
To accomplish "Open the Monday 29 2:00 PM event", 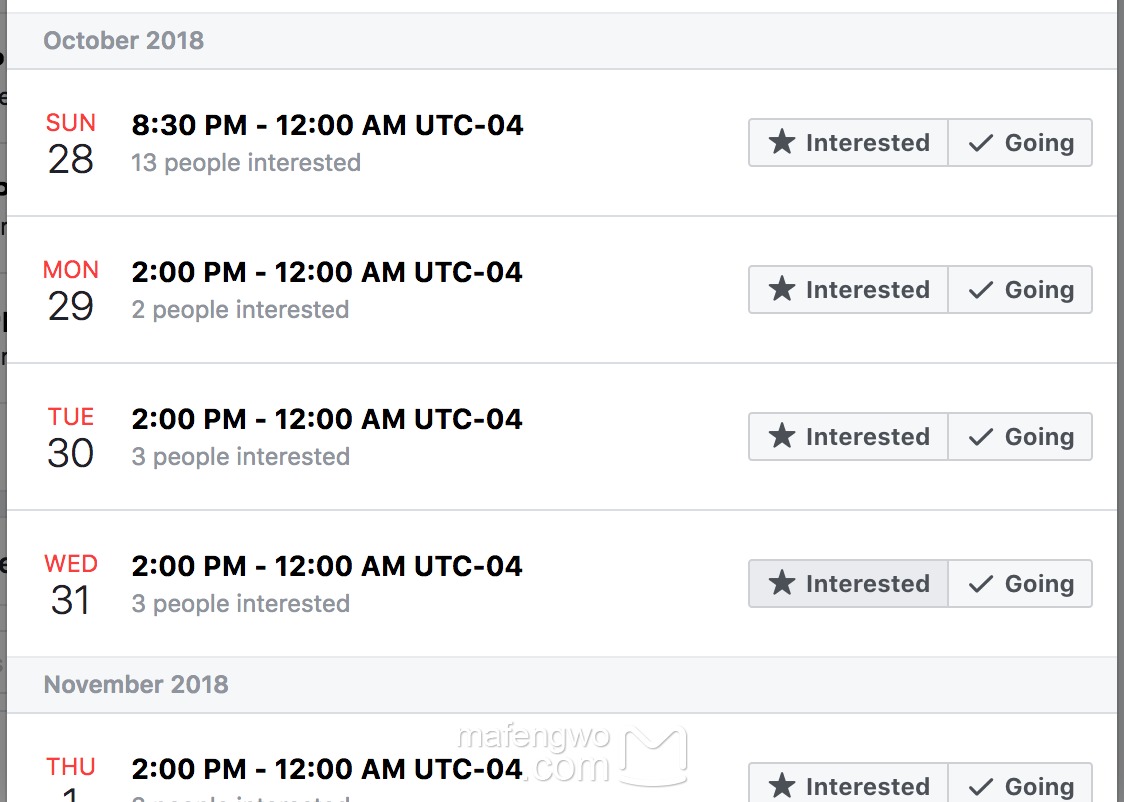I will [x=327, y=272].
